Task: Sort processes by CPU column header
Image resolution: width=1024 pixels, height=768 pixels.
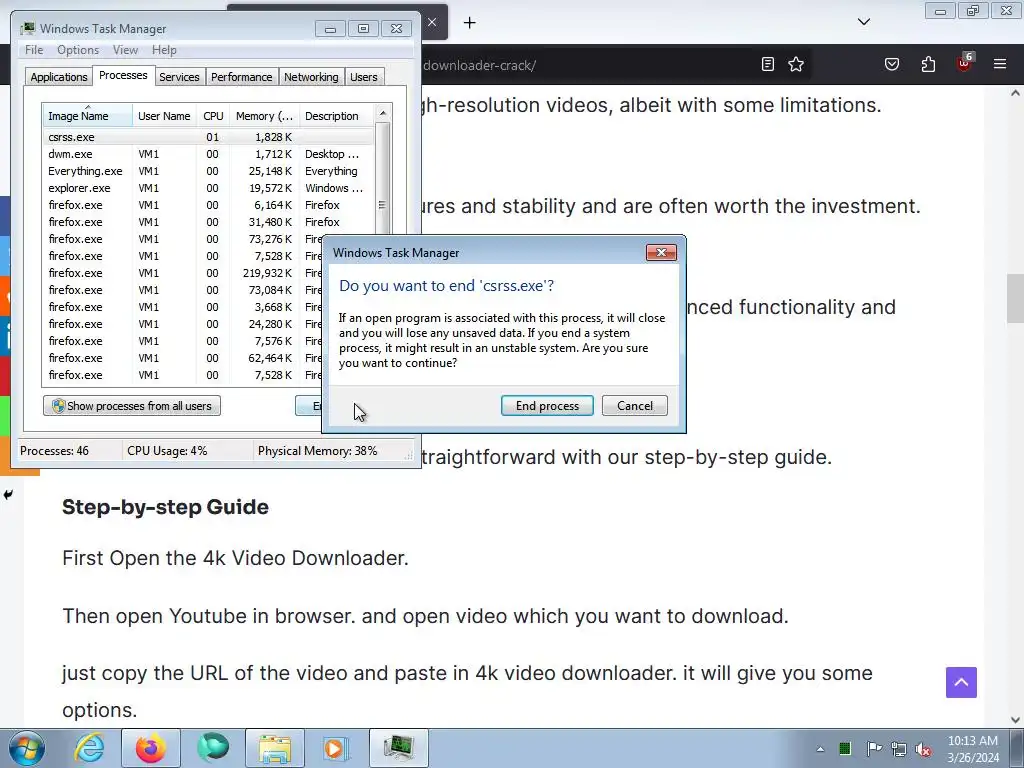Action: point(213,116)
